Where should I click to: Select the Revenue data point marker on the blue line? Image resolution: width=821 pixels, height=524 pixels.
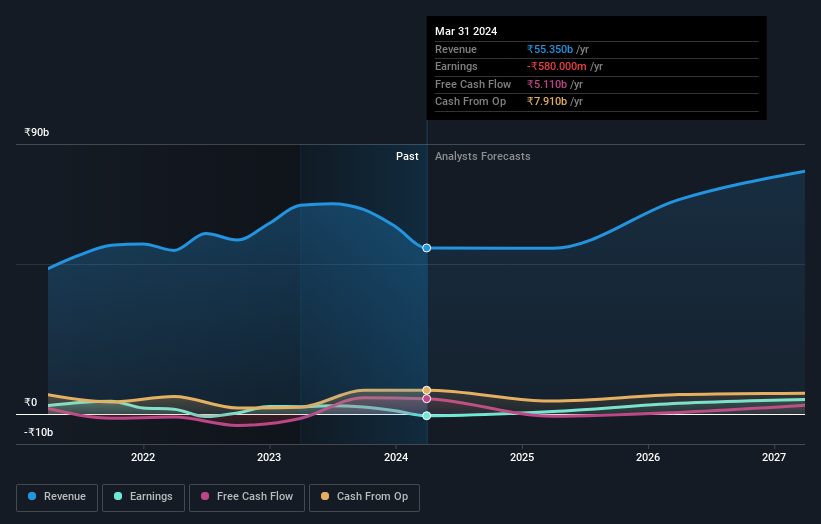coord(427,248)
